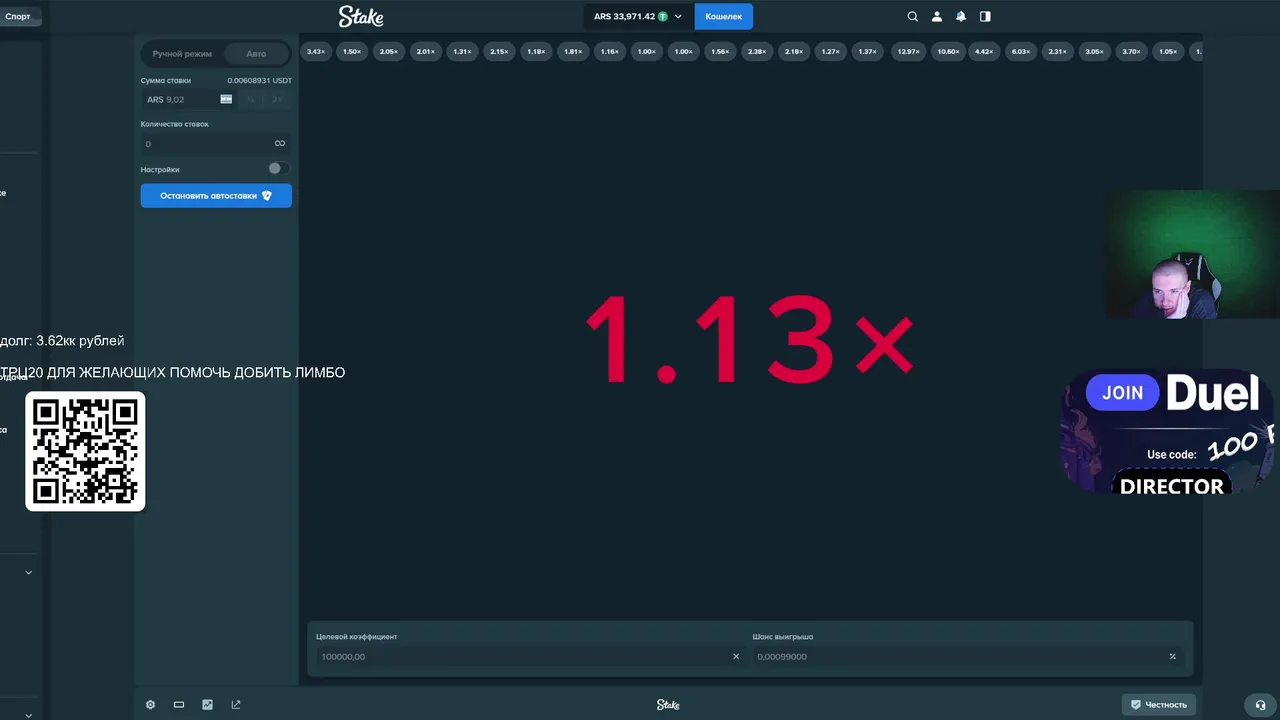Viewport: 1280px width, 720px height.
Task: Open the Честность fairness button
Action: pyautogui.click(x=1159, y=705)
